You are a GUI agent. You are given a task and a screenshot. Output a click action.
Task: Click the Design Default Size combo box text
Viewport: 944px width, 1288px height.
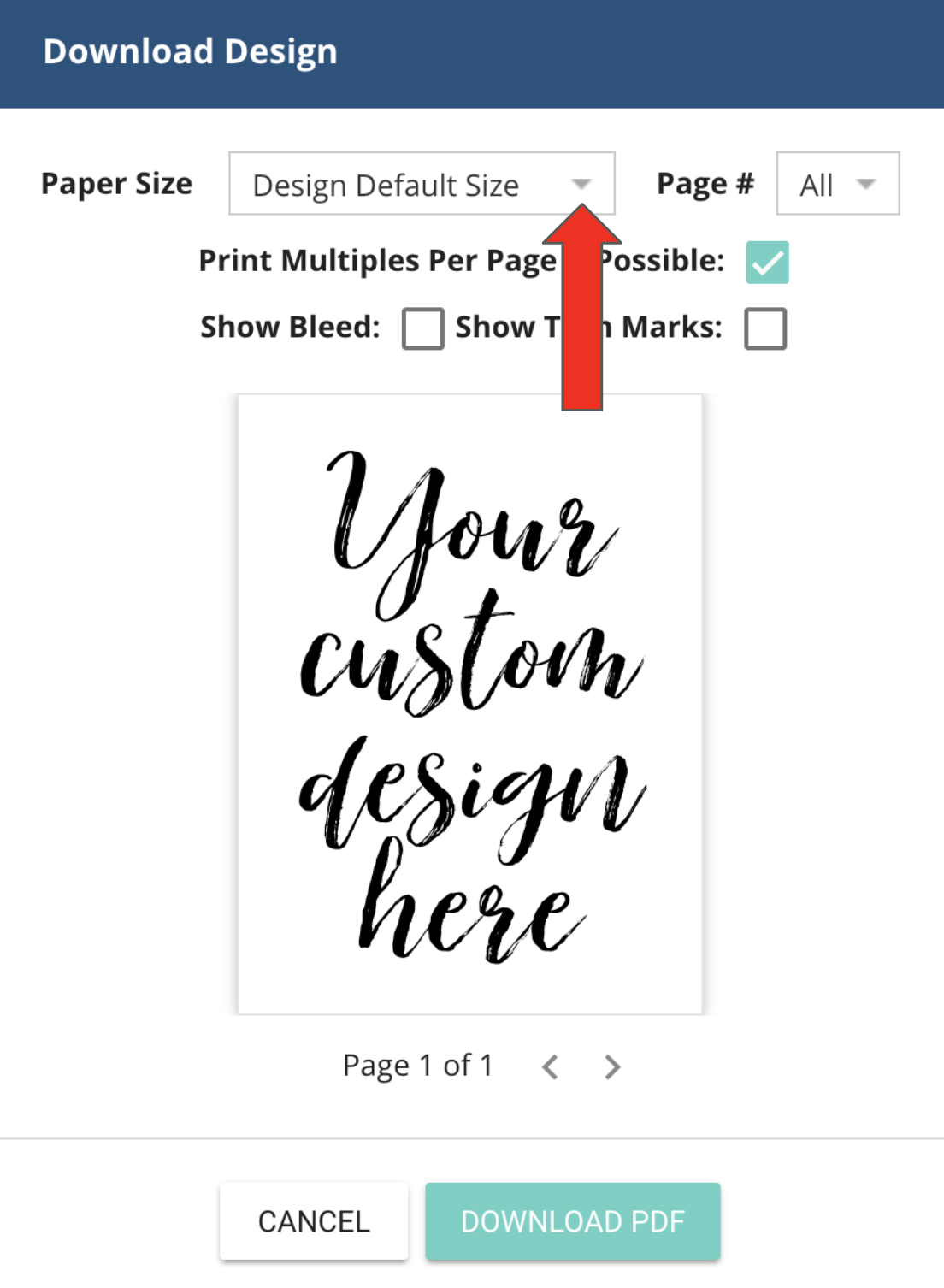[x=386, y=186]
